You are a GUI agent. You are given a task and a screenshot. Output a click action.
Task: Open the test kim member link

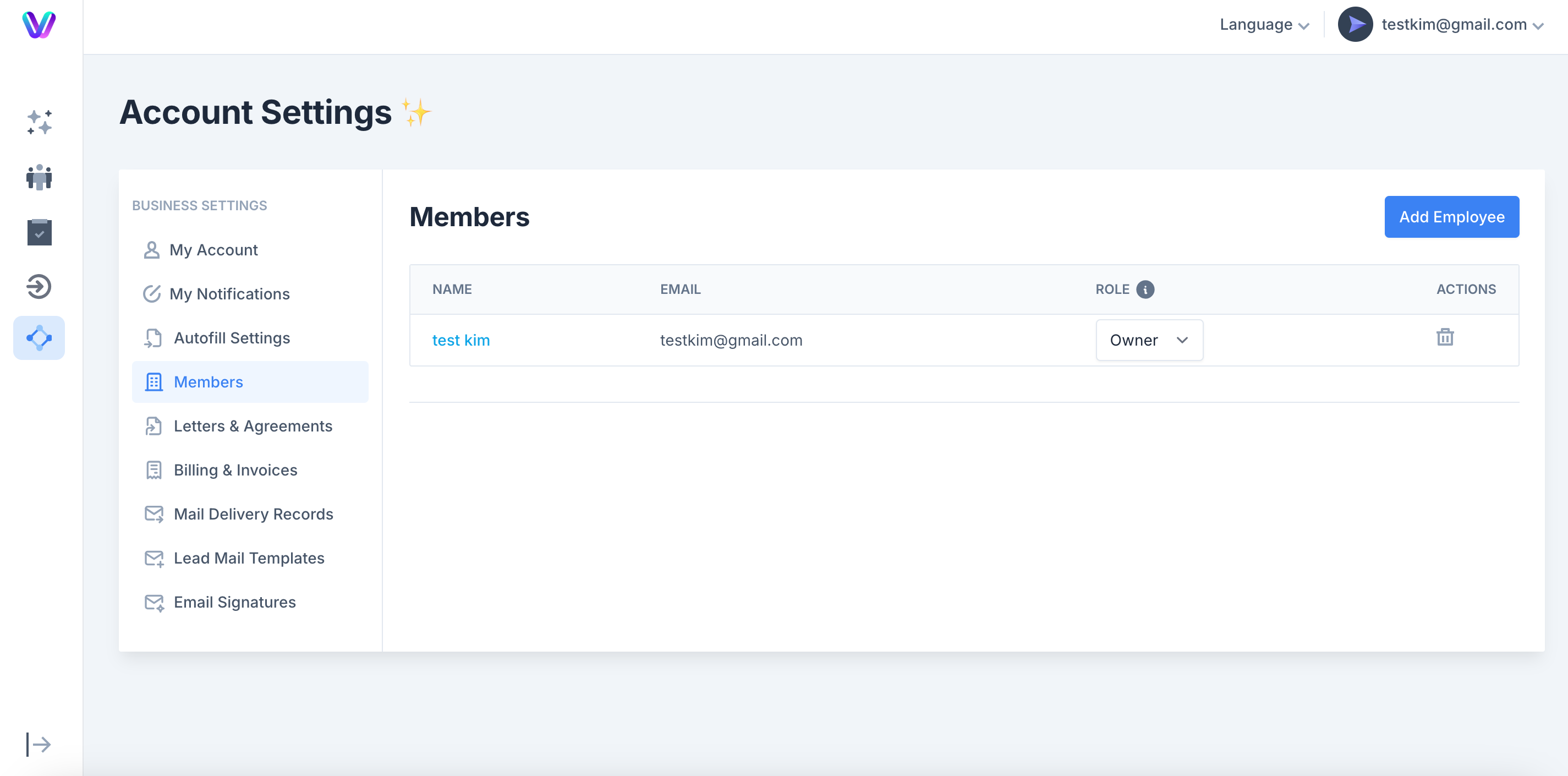(x=461, y=340)
